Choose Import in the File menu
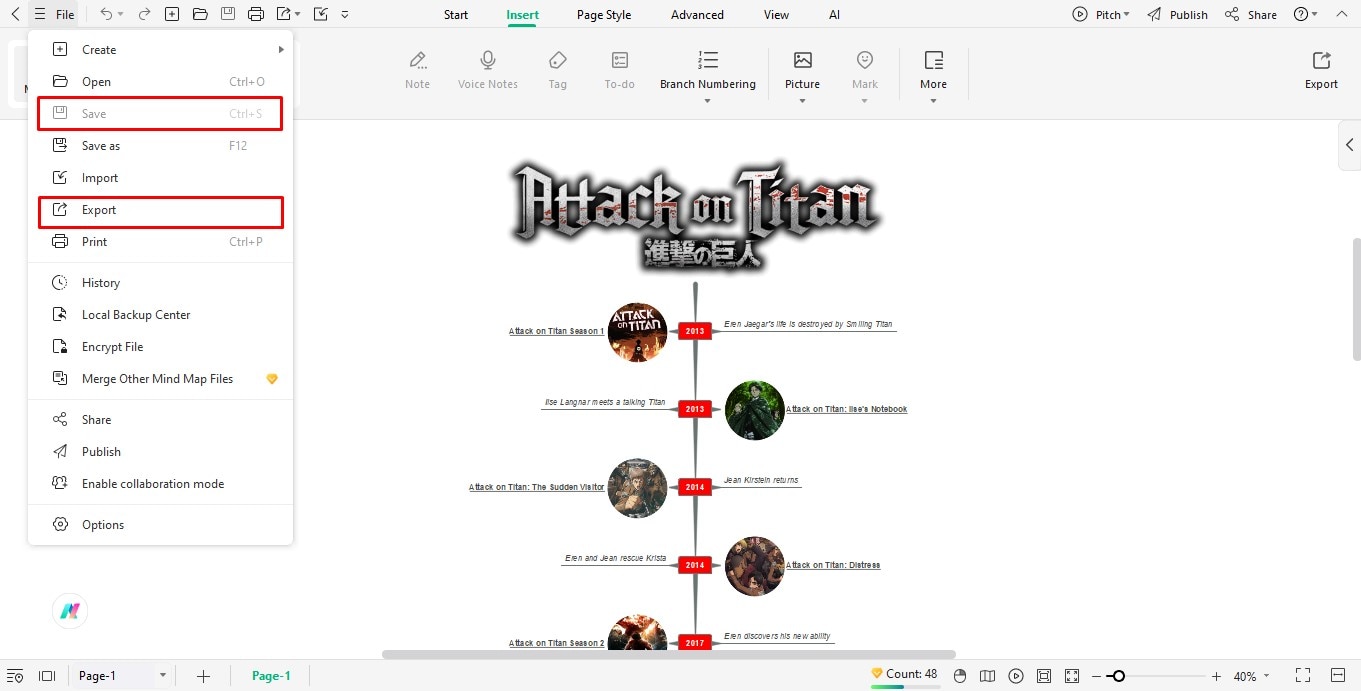The width and height of the screenshot is (1361, 691). pyautogui.click(x=160, y=178)
